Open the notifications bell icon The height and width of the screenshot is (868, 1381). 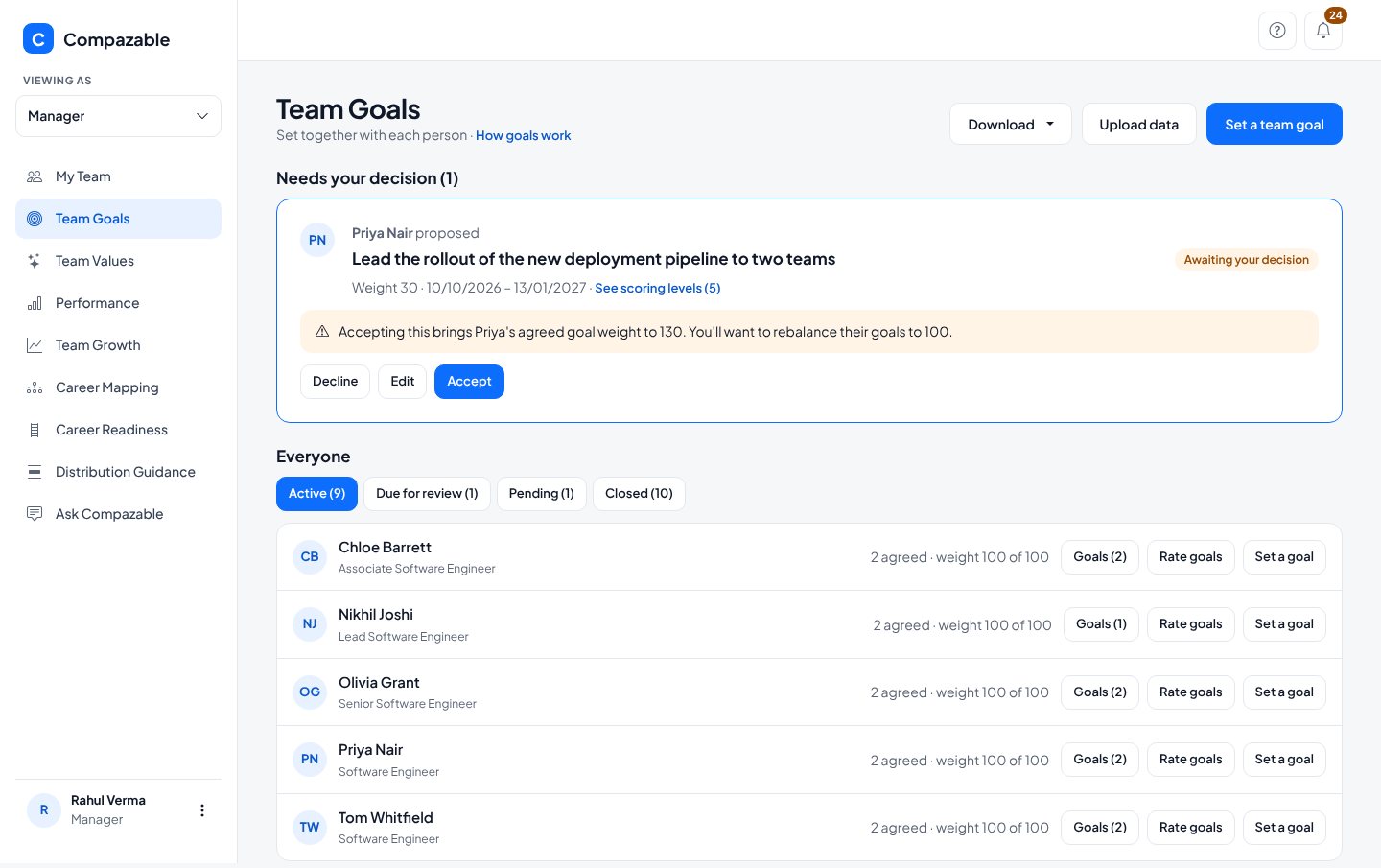tap(1323, 31)
